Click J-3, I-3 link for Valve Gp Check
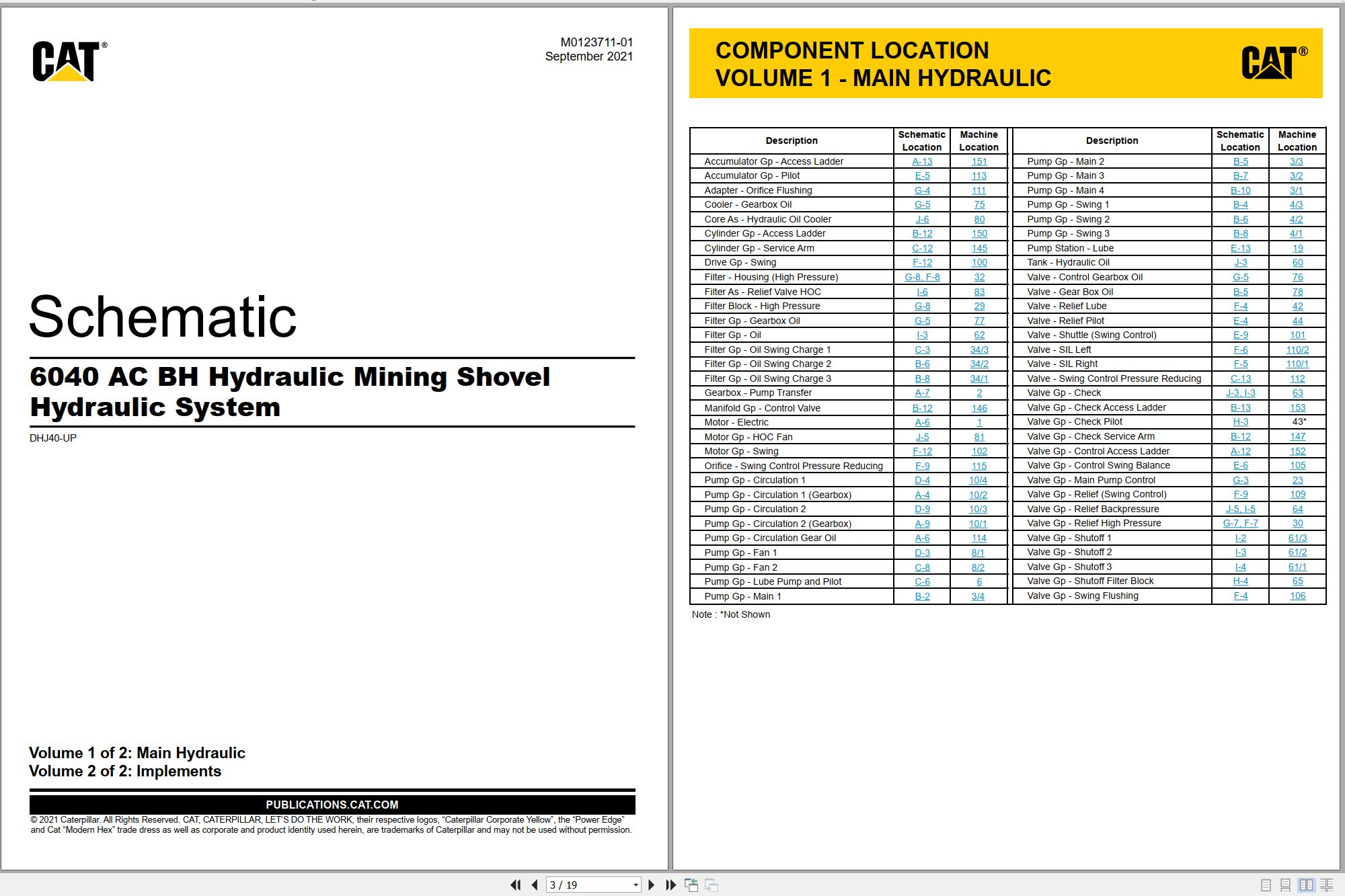 tap(1240, 393)
